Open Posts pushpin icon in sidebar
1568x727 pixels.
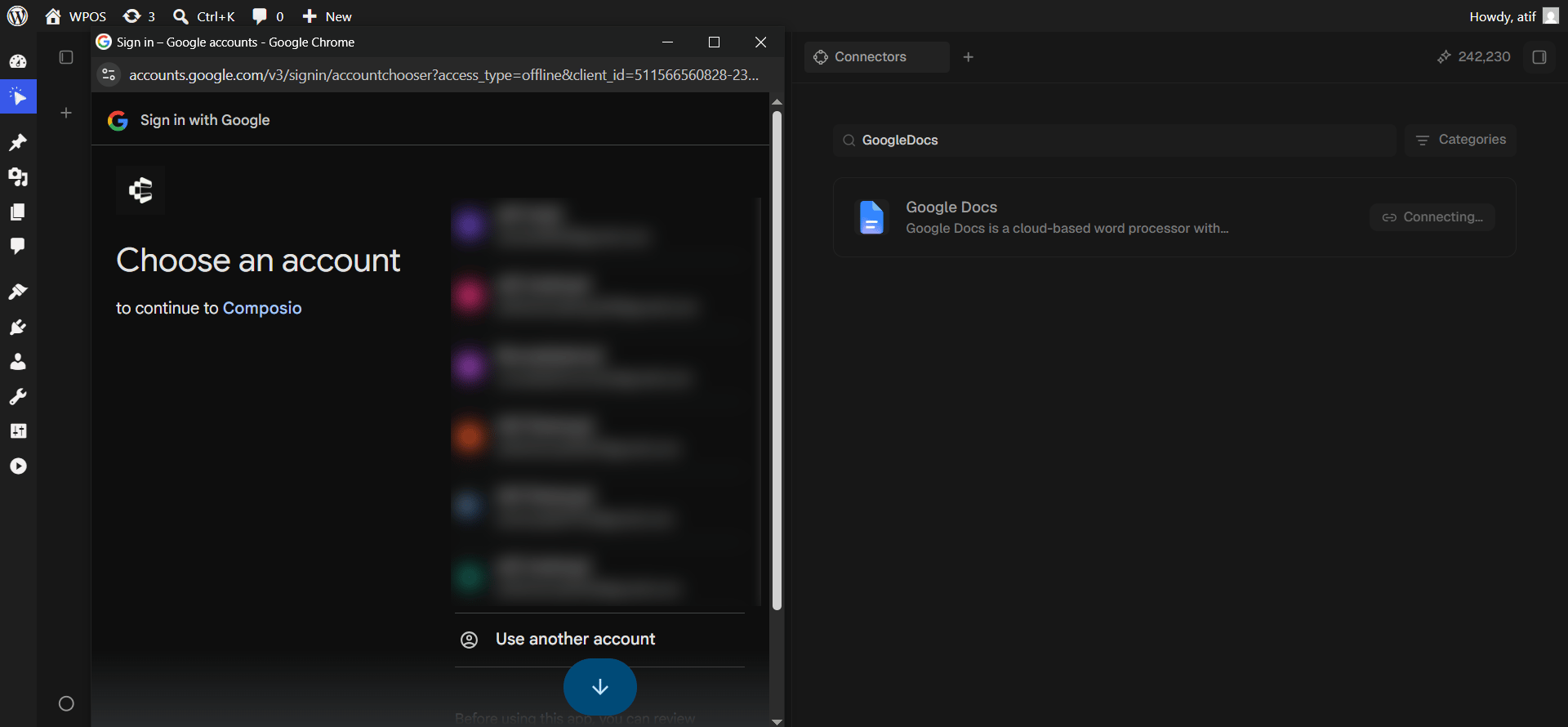[x=18, y=143]
